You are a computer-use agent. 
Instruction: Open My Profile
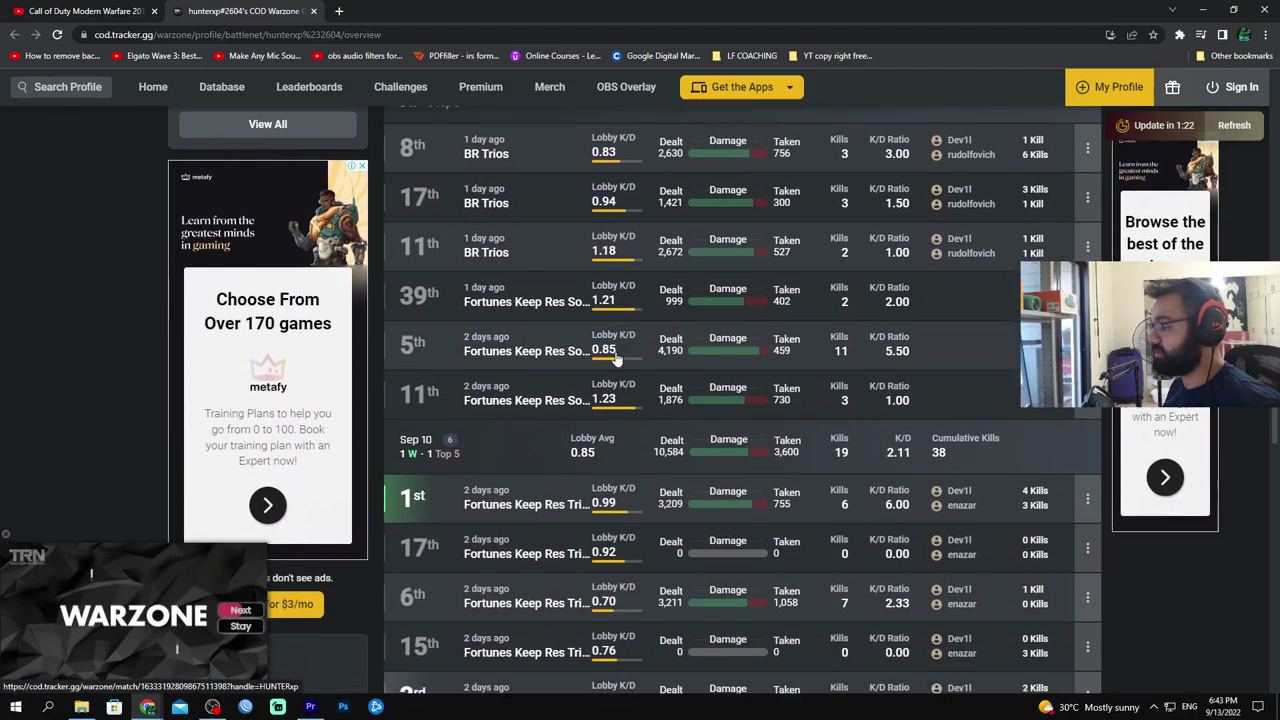tap(1109, 87)
